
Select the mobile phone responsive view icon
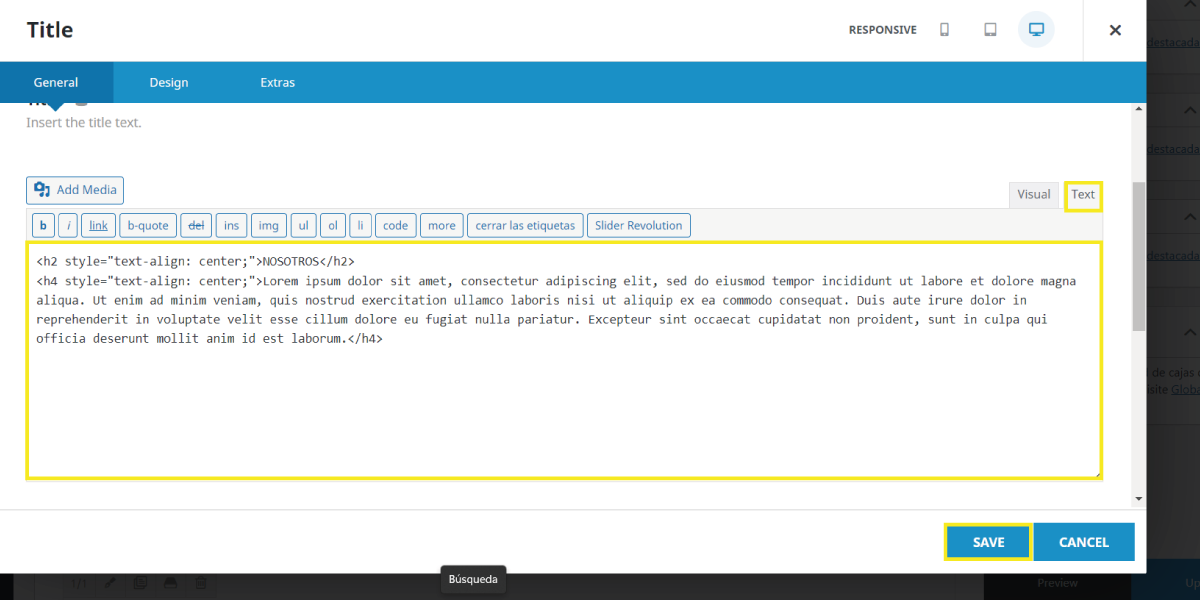click(x=944, y=30)
